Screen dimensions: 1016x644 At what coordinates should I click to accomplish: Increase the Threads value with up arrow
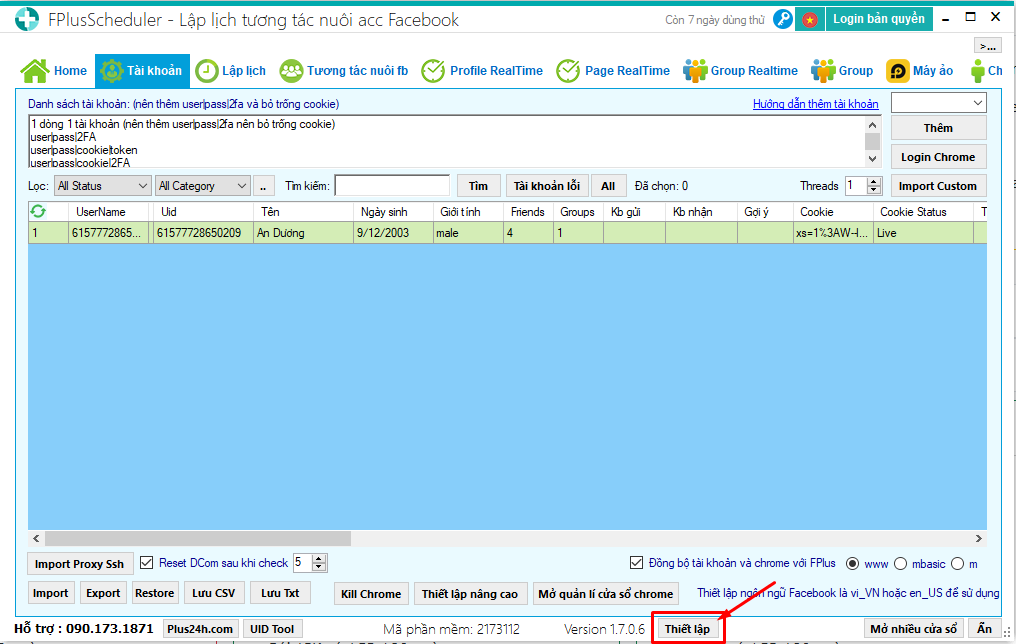(874, 182)
